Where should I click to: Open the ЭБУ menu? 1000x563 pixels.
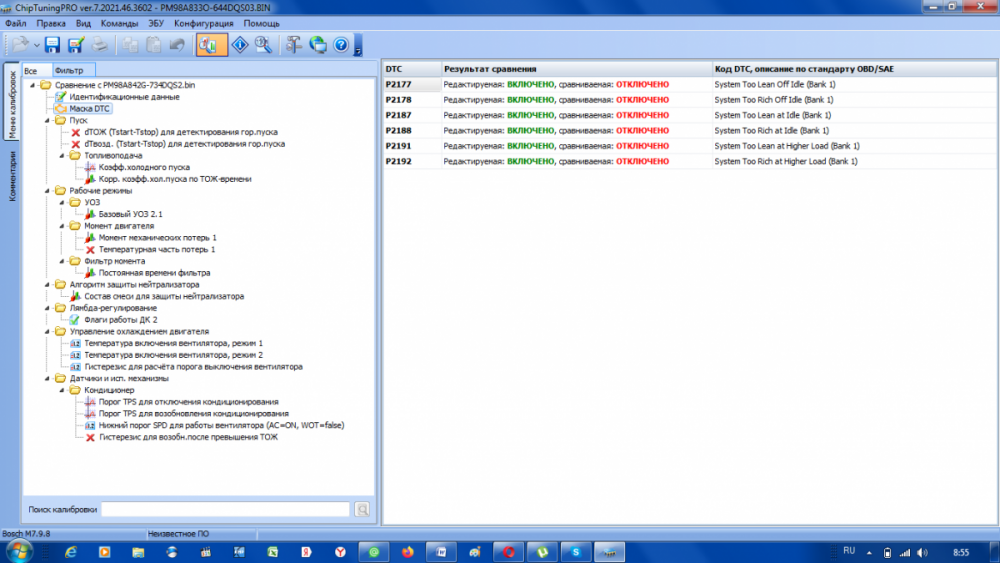[x=156, y=23]
